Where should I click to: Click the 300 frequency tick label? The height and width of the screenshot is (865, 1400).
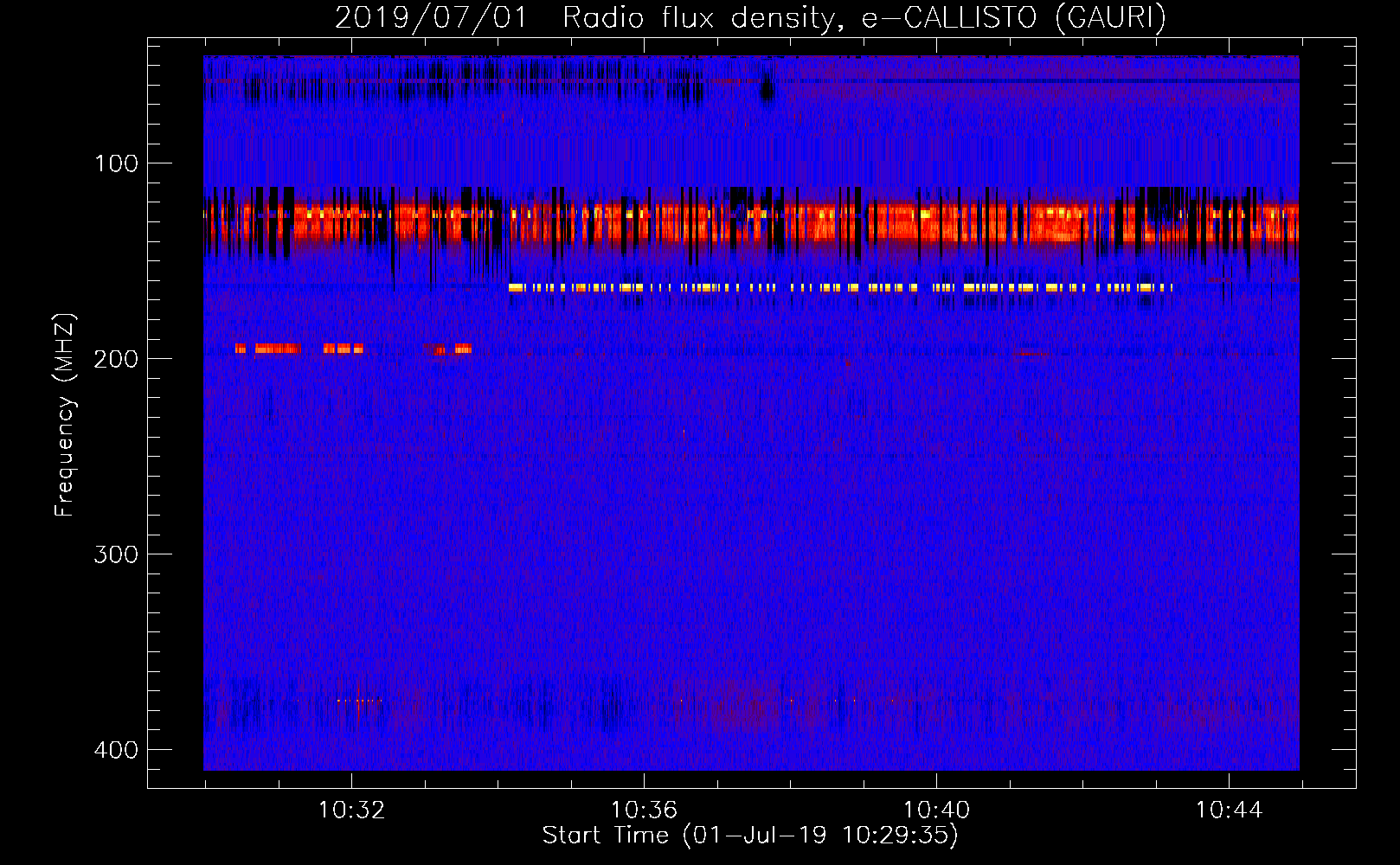pos(116,554)
